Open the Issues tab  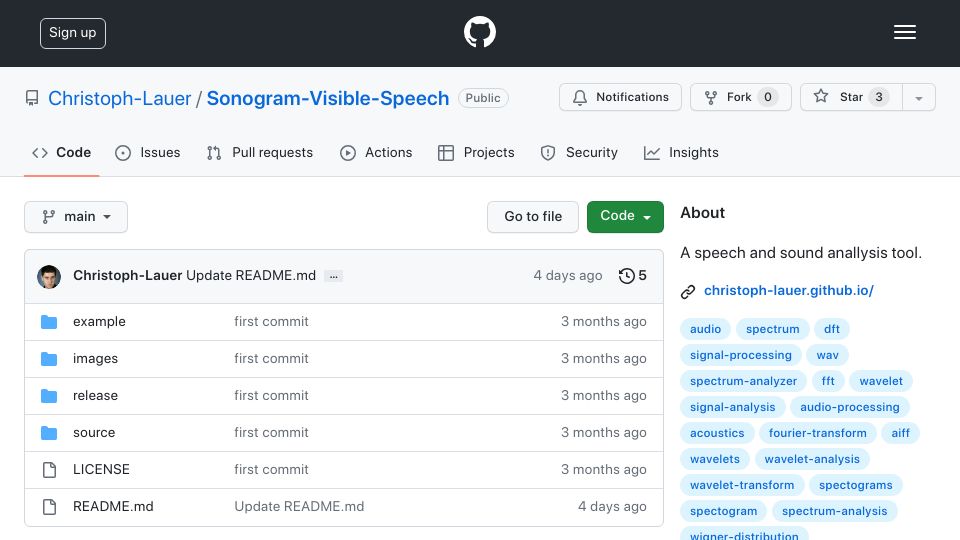coord(148,152)
